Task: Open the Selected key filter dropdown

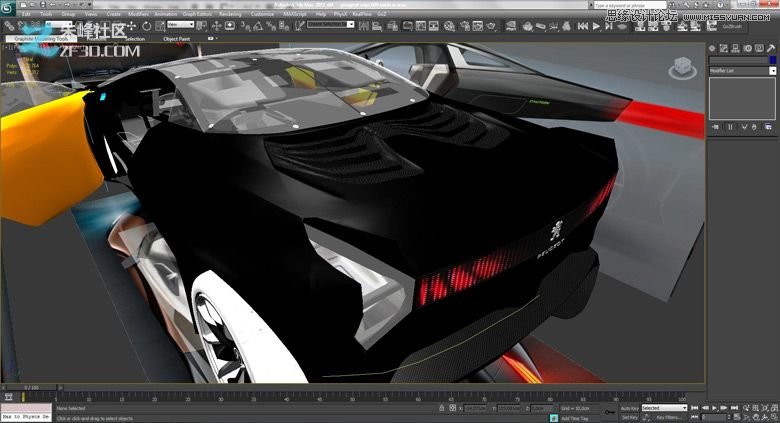Action: coord(664,408)
